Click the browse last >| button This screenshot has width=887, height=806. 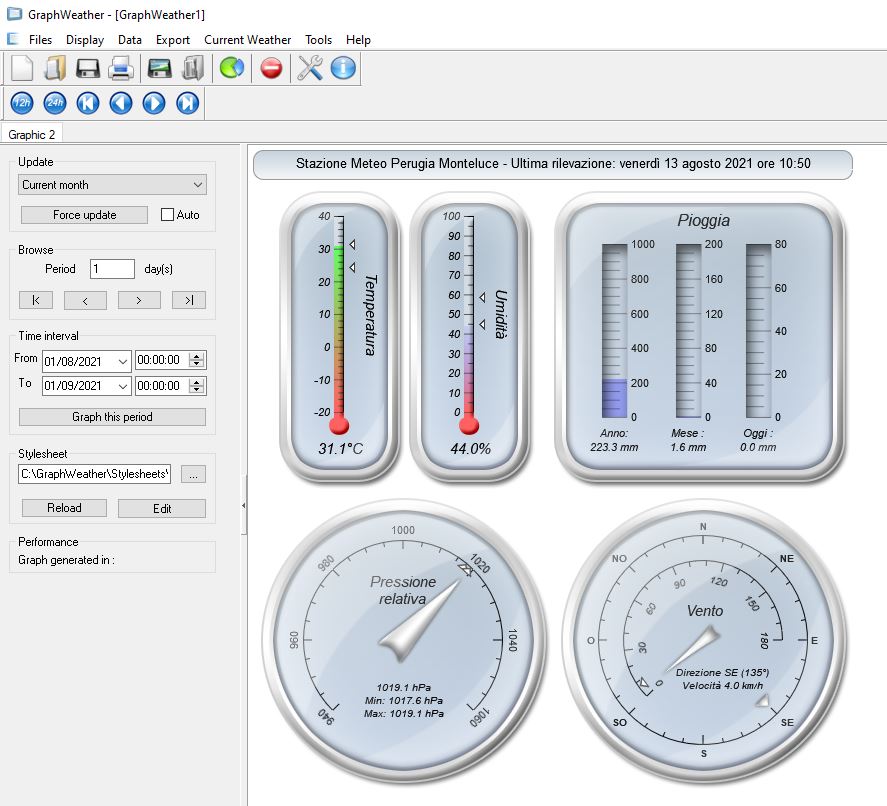point(189,300)
